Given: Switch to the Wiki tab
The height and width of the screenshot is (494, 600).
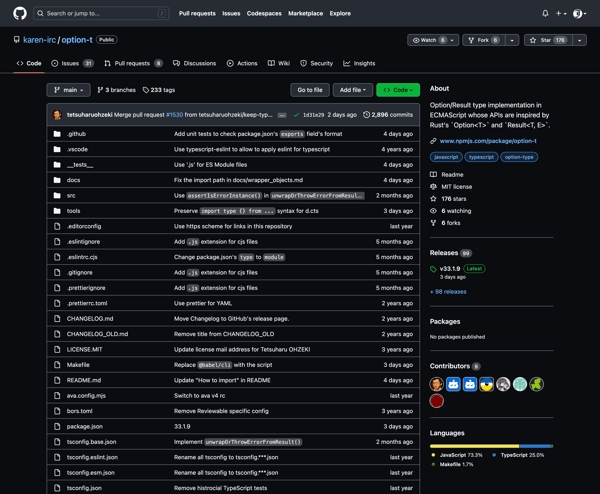Looking at the screenshot, I should click(279, 63).
